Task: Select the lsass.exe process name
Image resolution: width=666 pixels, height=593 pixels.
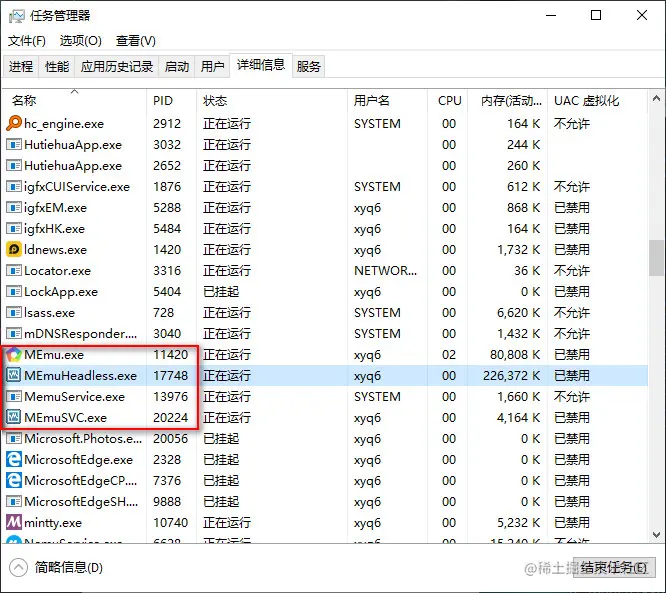Action: pyautogui.click(x=49, y=313)
